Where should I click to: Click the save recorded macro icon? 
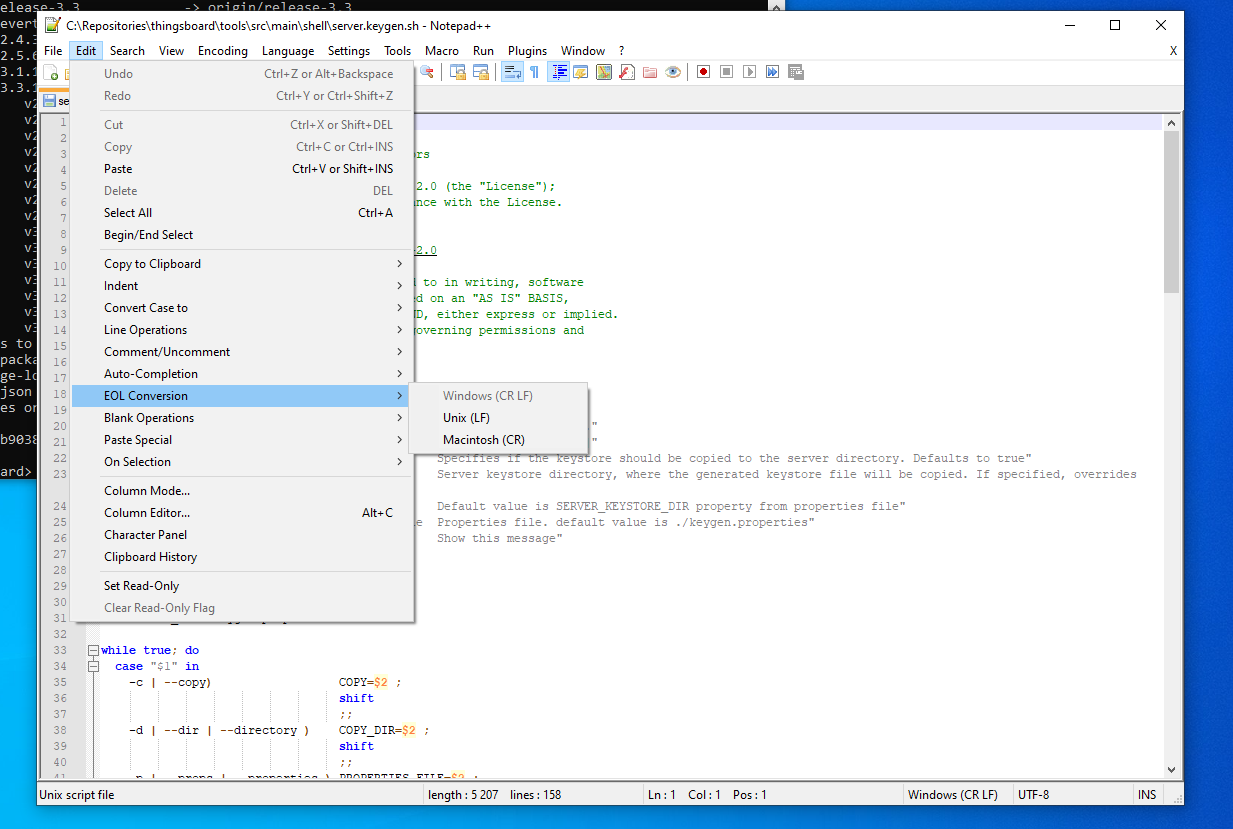796,72
